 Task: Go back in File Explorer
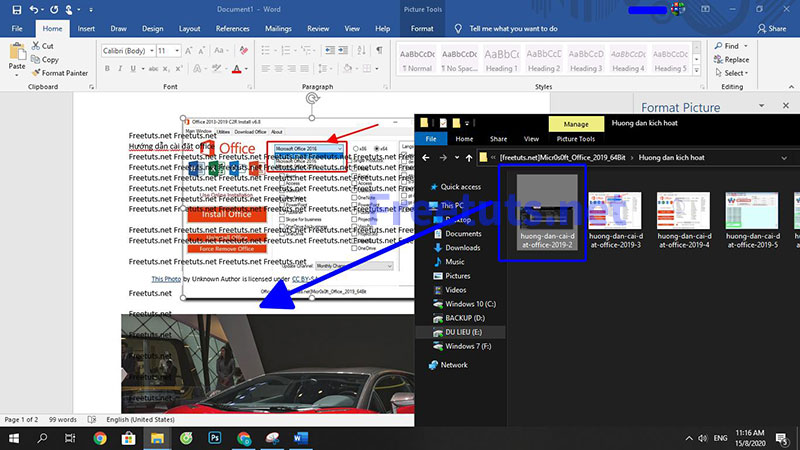point(426,158)
